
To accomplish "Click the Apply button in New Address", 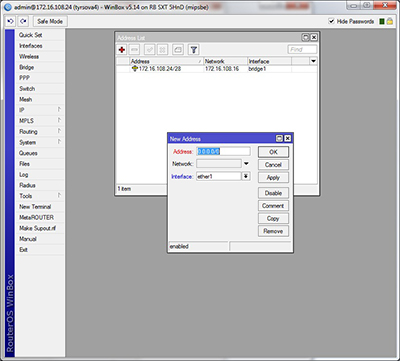I will [273, 178].
